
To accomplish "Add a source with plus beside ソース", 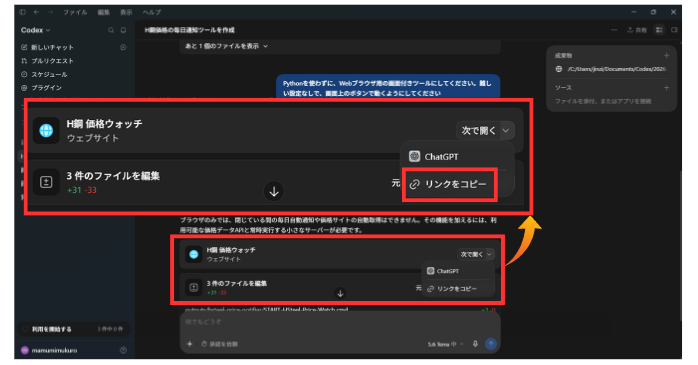I will (666, 88).
